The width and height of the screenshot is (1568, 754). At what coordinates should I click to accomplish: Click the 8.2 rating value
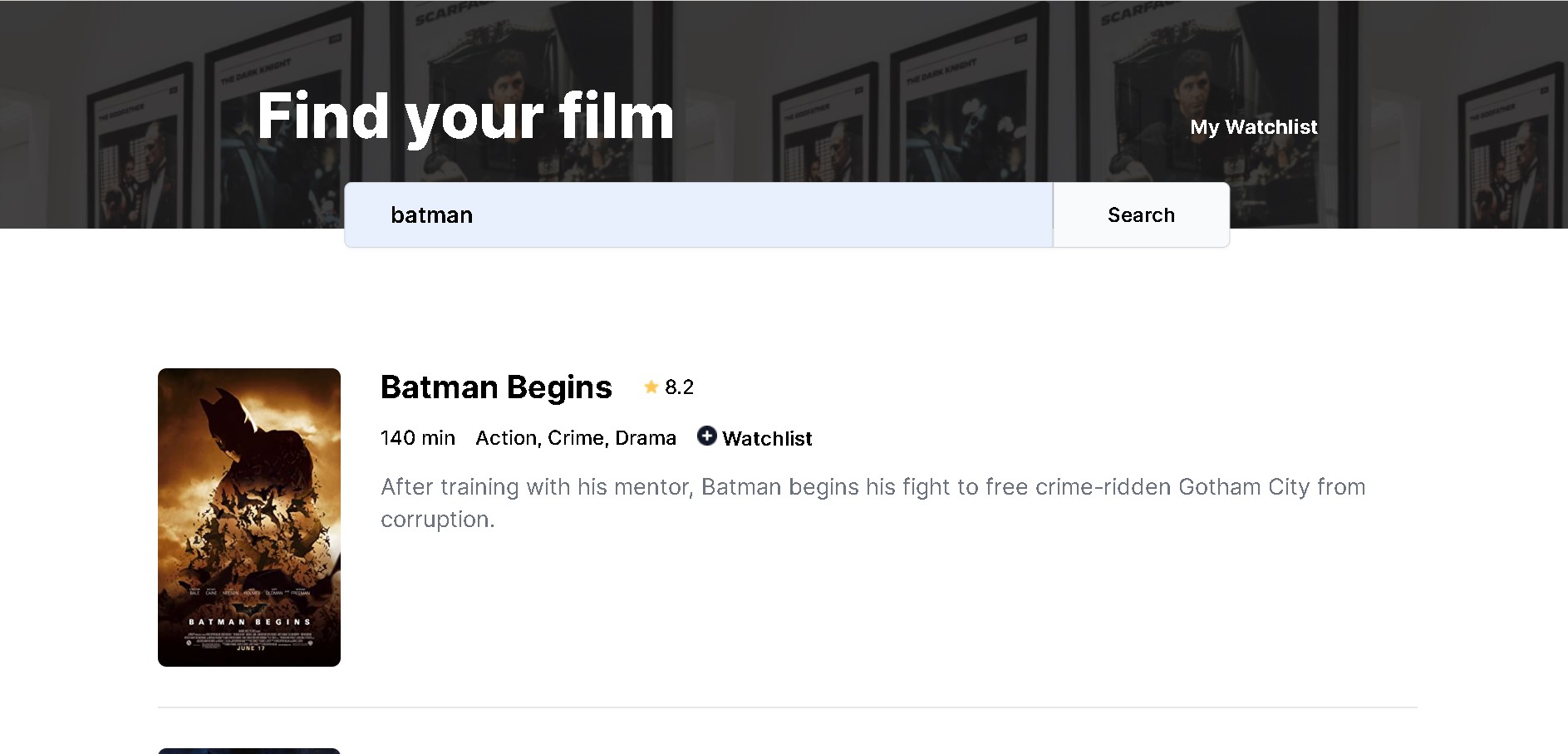[679, 387]
